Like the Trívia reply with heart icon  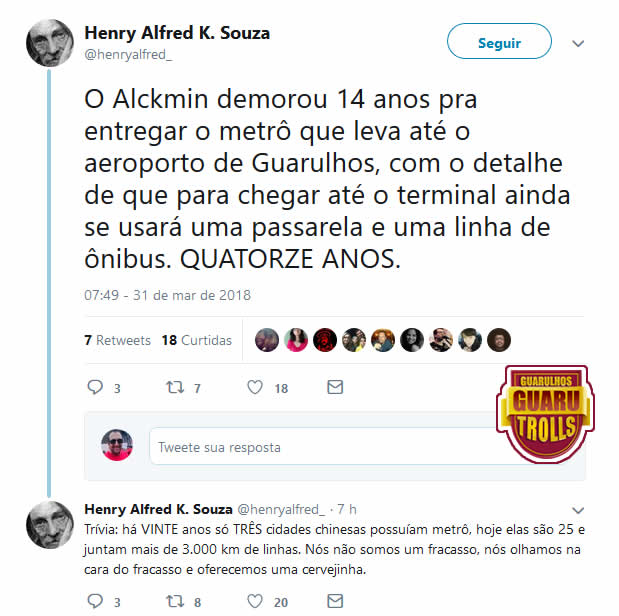click(x=255, y=601)
